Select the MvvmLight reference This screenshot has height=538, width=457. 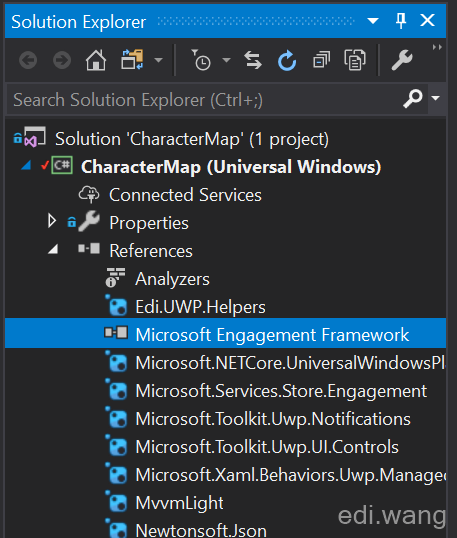(x=179, y=503)
